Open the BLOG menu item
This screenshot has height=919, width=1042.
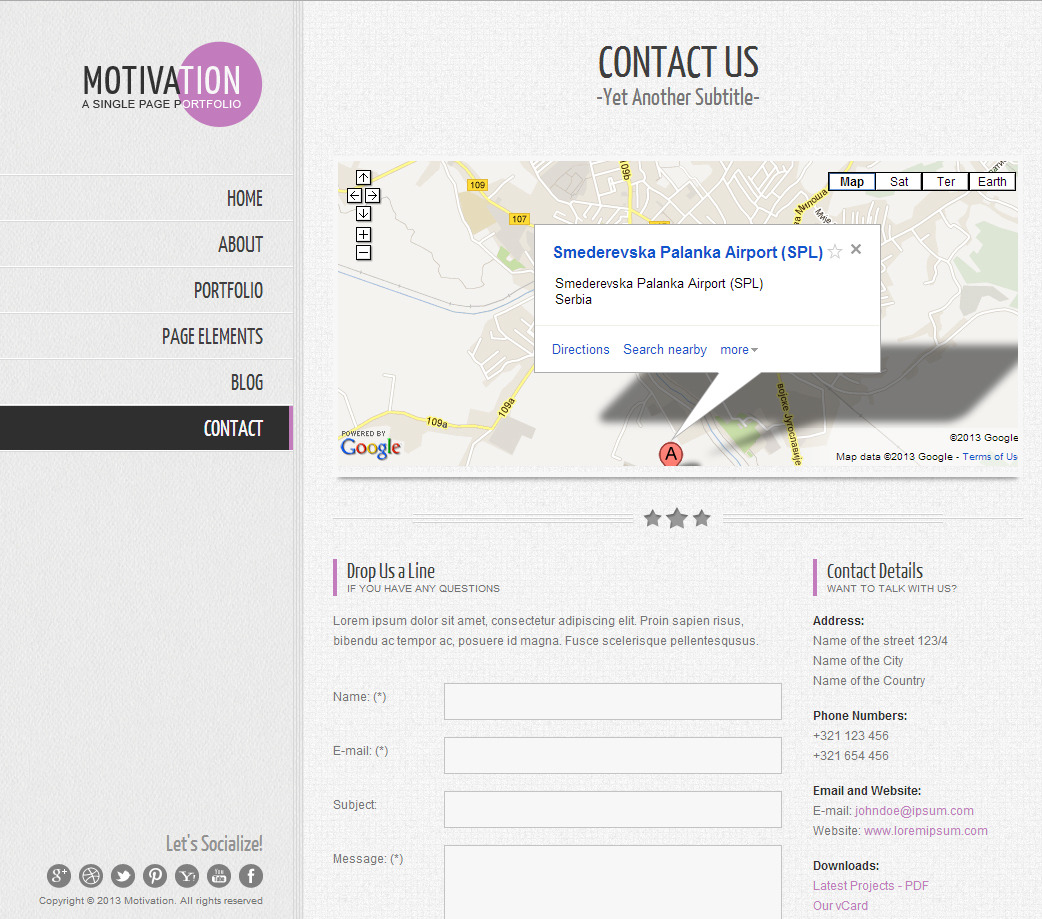pyautogui.click(x=246, y=382)
